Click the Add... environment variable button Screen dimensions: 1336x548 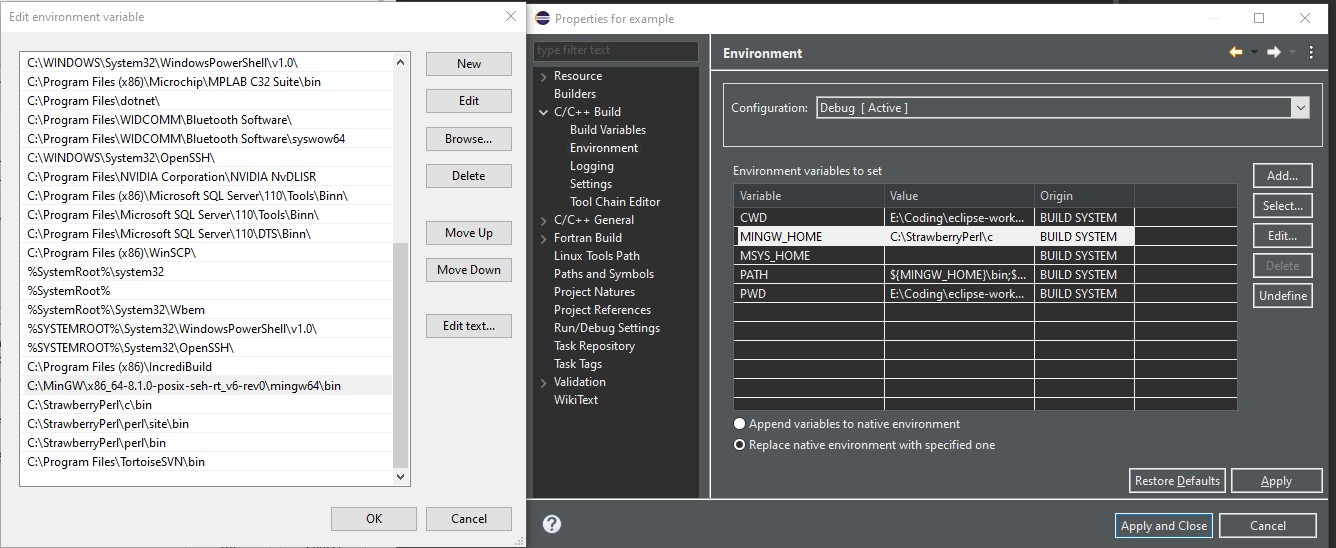click(1281, 176)
